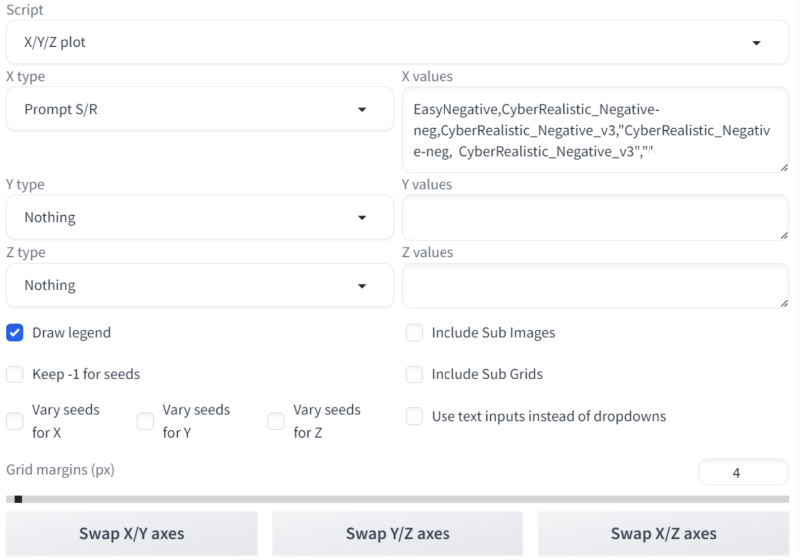Expand the X type Prompt S/R dropdown
Image resolution: width=800 pixels, height=560 pixels.
tap(199, 109)
